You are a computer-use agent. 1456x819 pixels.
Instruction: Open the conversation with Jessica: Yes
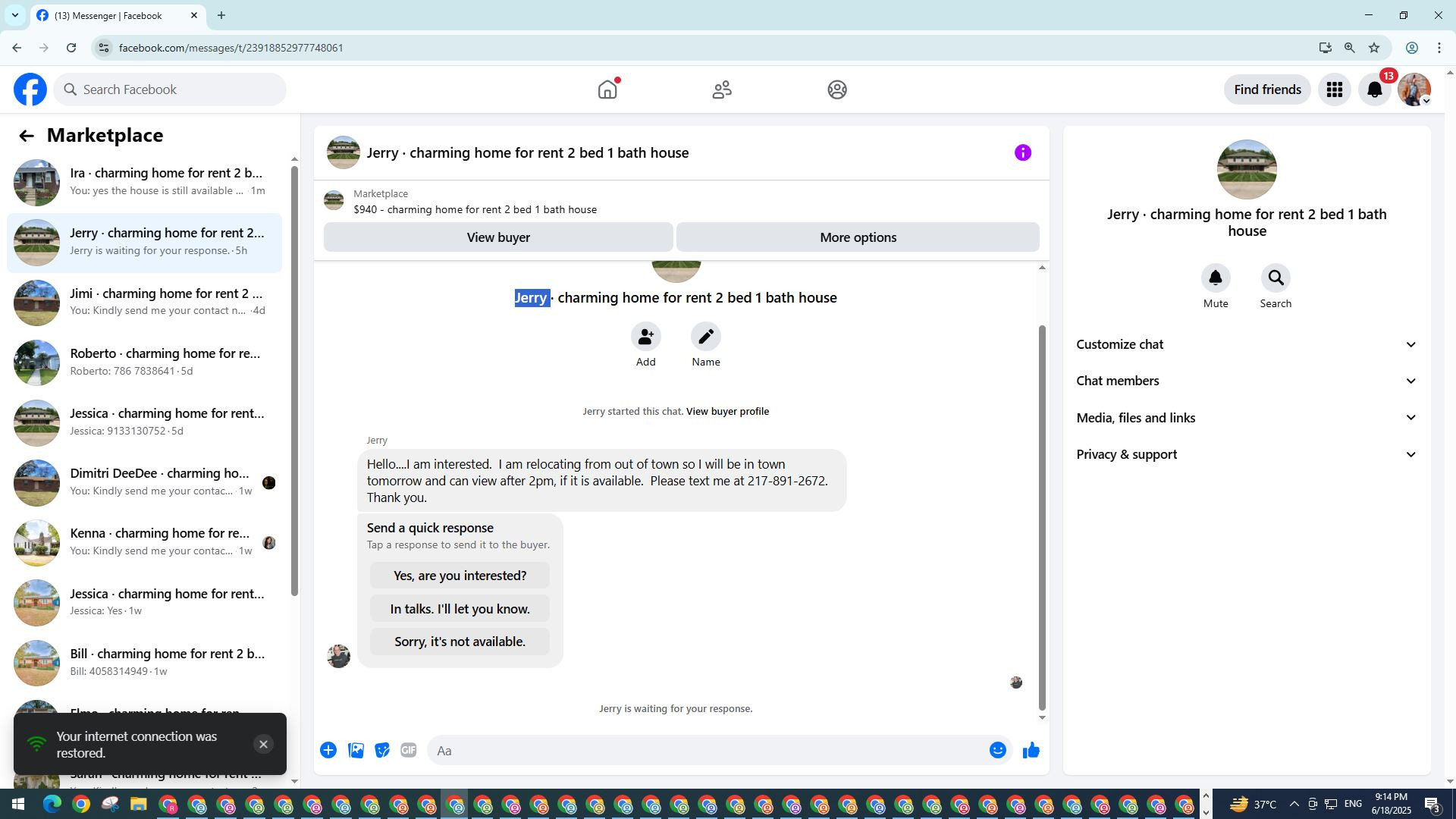pyautogui.click(x=144, y=603)
